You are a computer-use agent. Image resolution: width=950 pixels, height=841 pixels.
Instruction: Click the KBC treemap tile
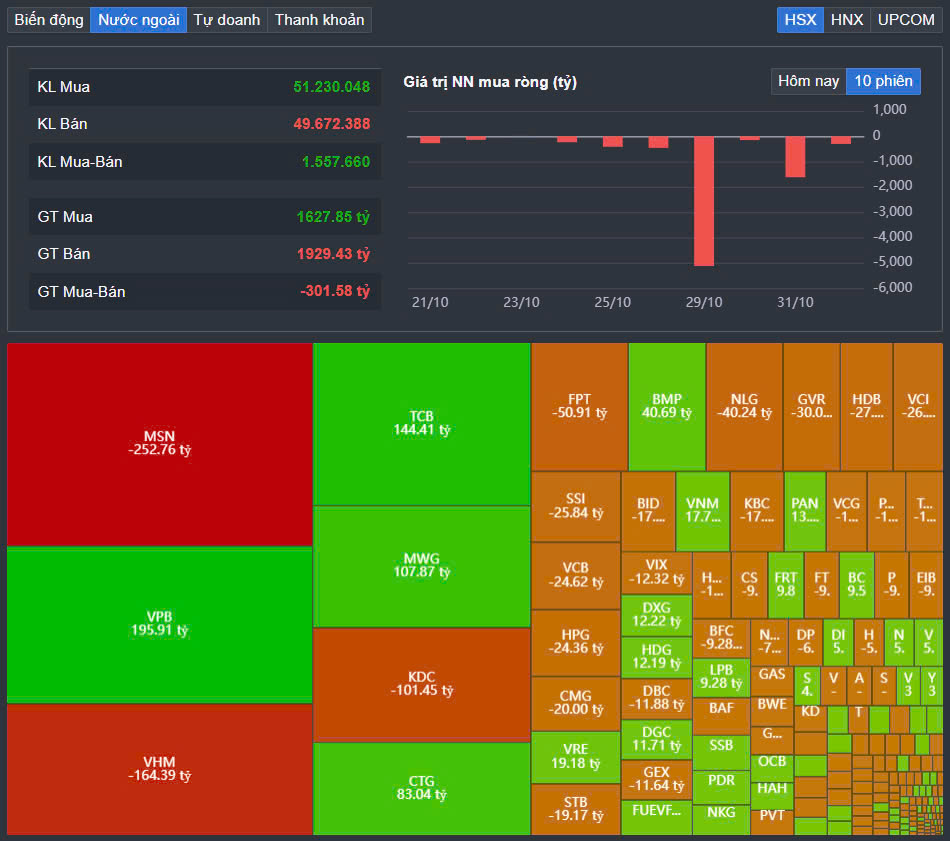pos(757,511)
